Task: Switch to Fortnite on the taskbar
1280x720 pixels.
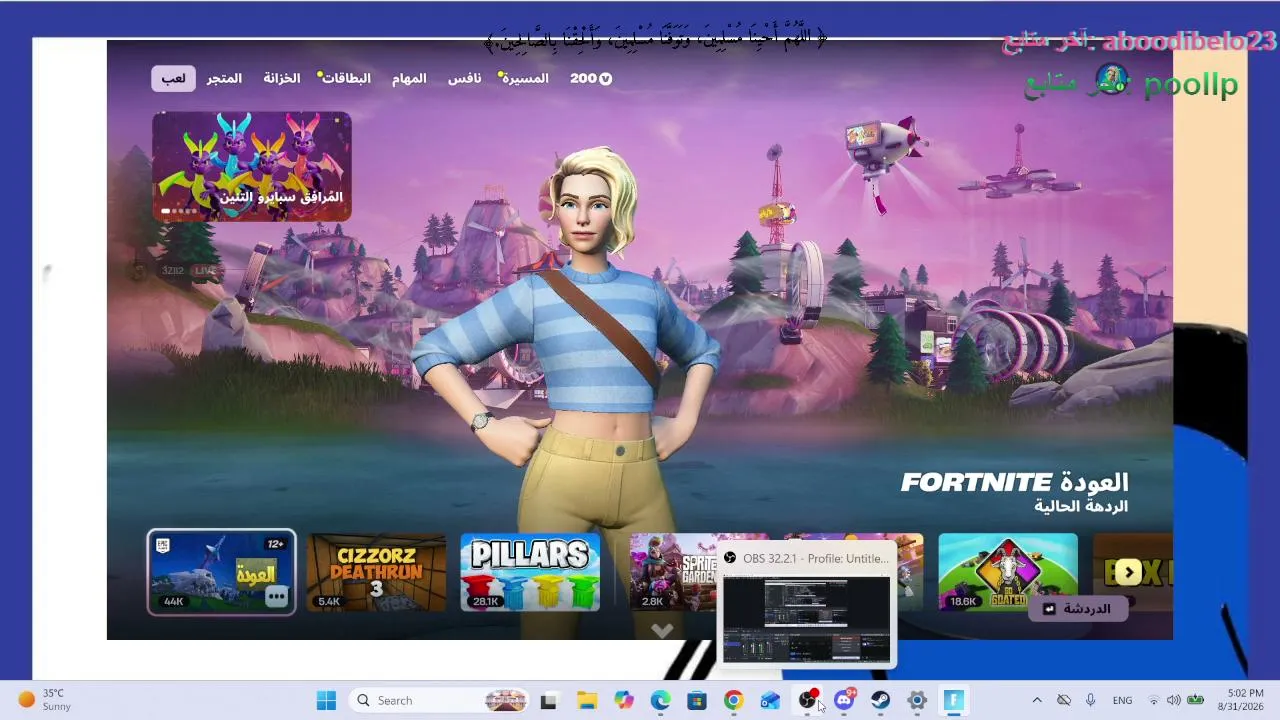Action: pyautogui.click(x=953, y=700)
